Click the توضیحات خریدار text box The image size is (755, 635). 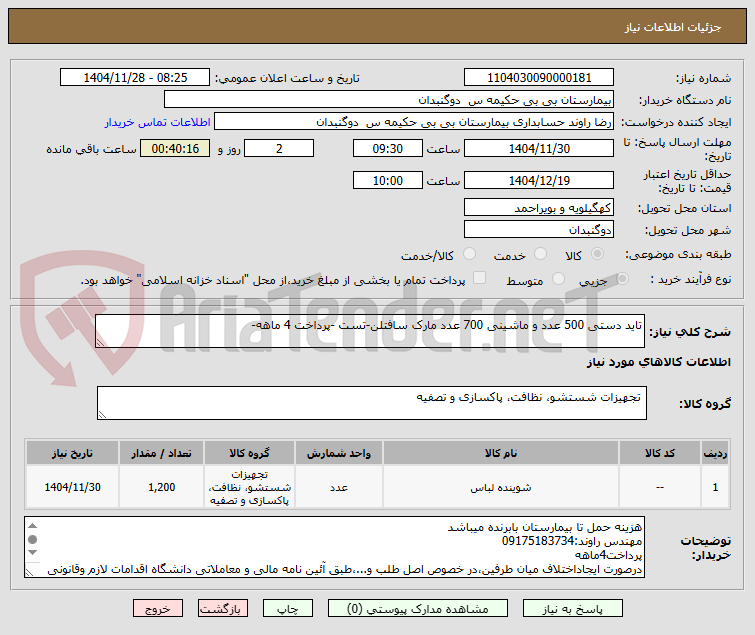[x=334, y=547]
